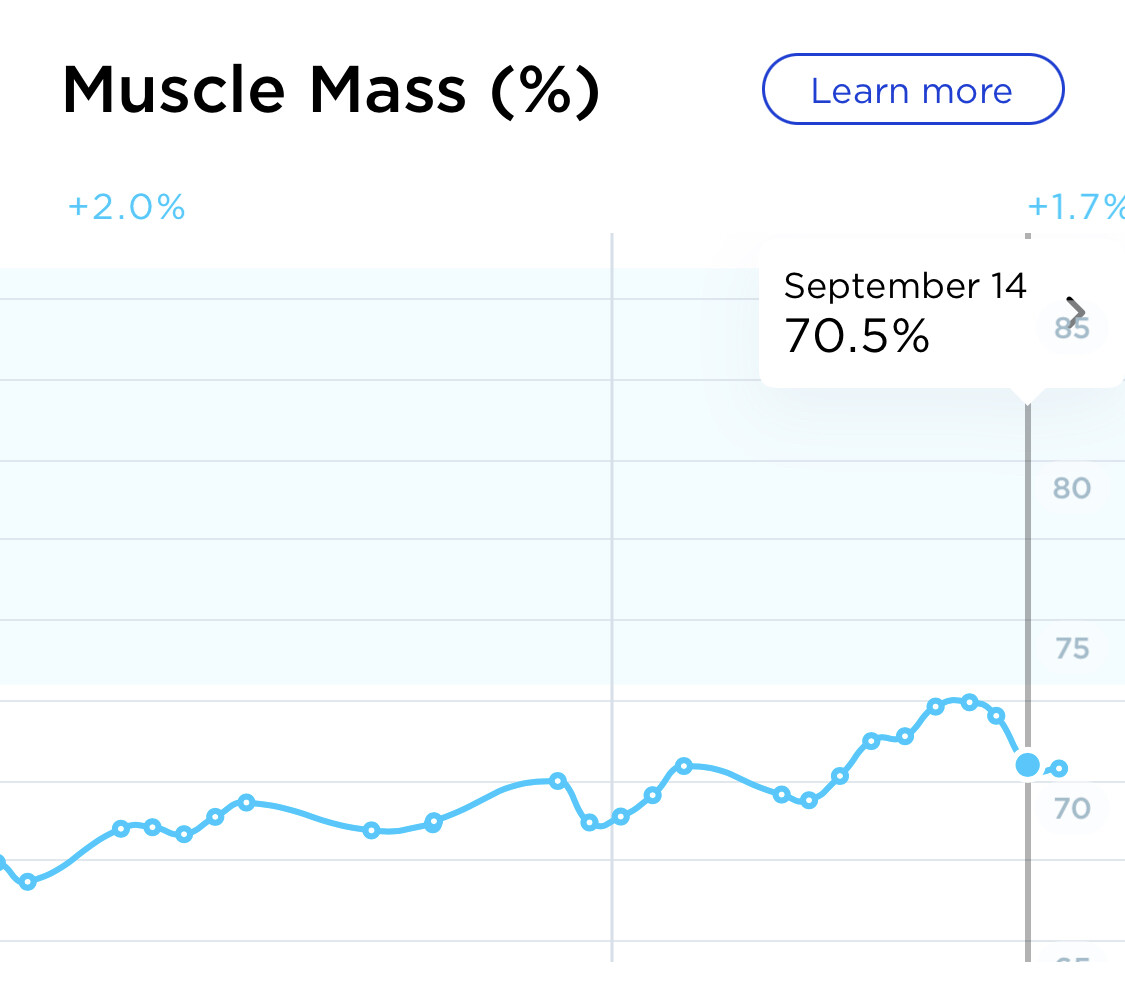Click the Learn more button

(912, 90)
